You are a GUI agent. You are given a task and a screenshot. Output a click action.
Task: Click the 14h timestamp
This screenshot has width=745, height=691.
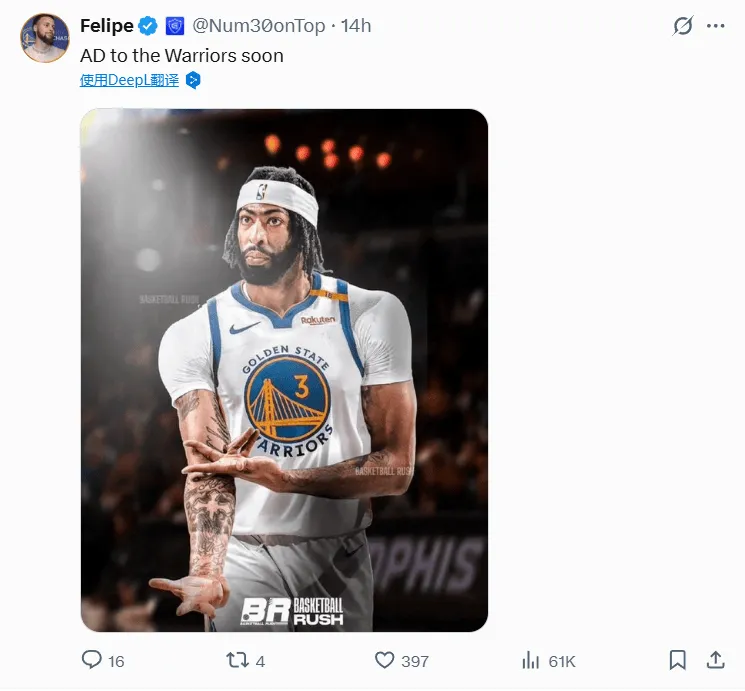[x=356, y=26]
